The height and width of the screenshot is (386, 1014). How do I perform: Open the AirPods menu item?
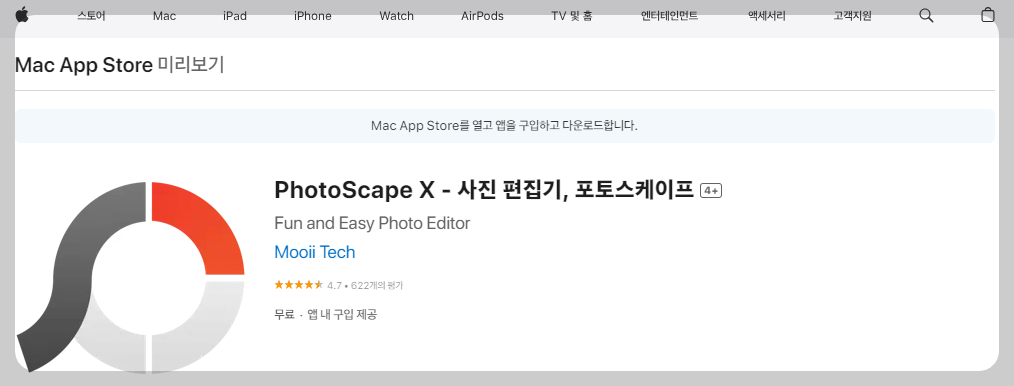(x=482, y=16)
